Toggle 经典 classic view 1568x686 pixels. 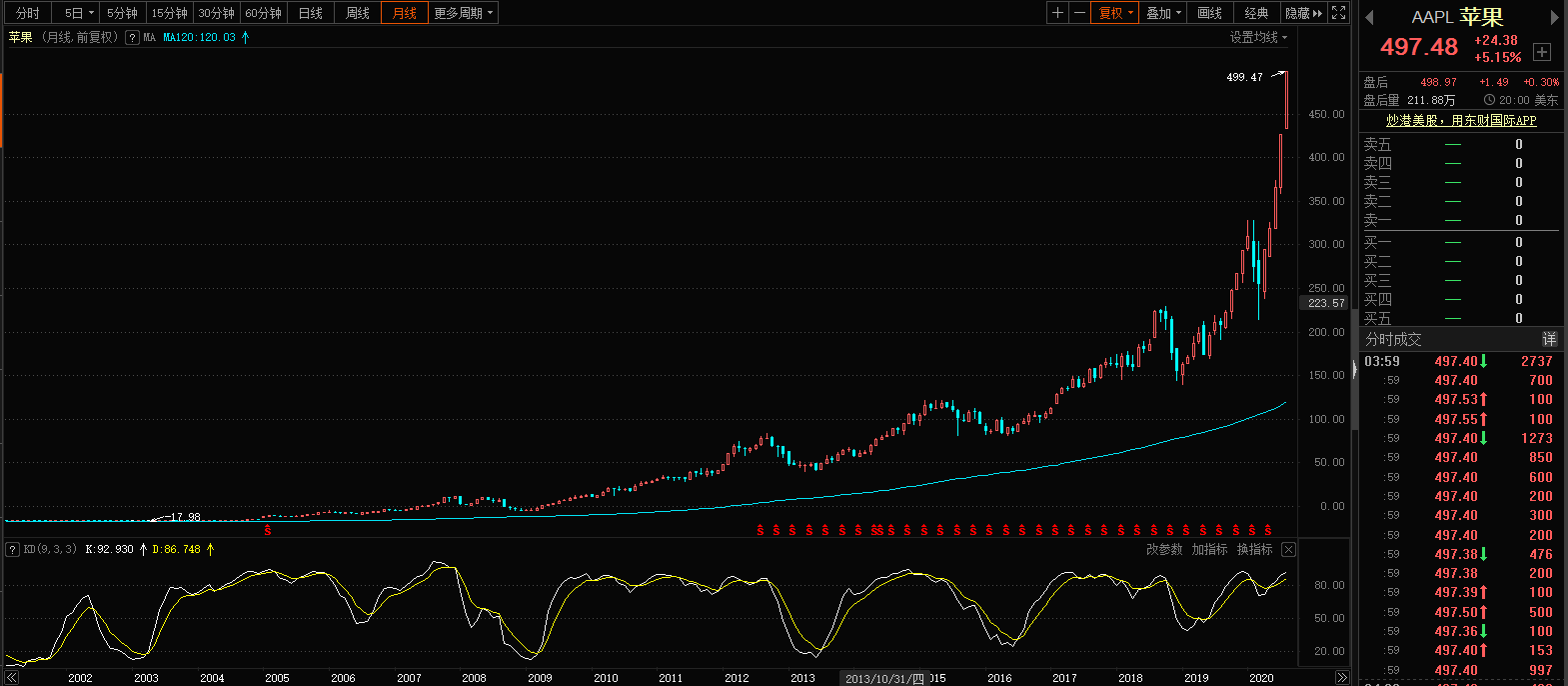click(x=1256, y=13)
